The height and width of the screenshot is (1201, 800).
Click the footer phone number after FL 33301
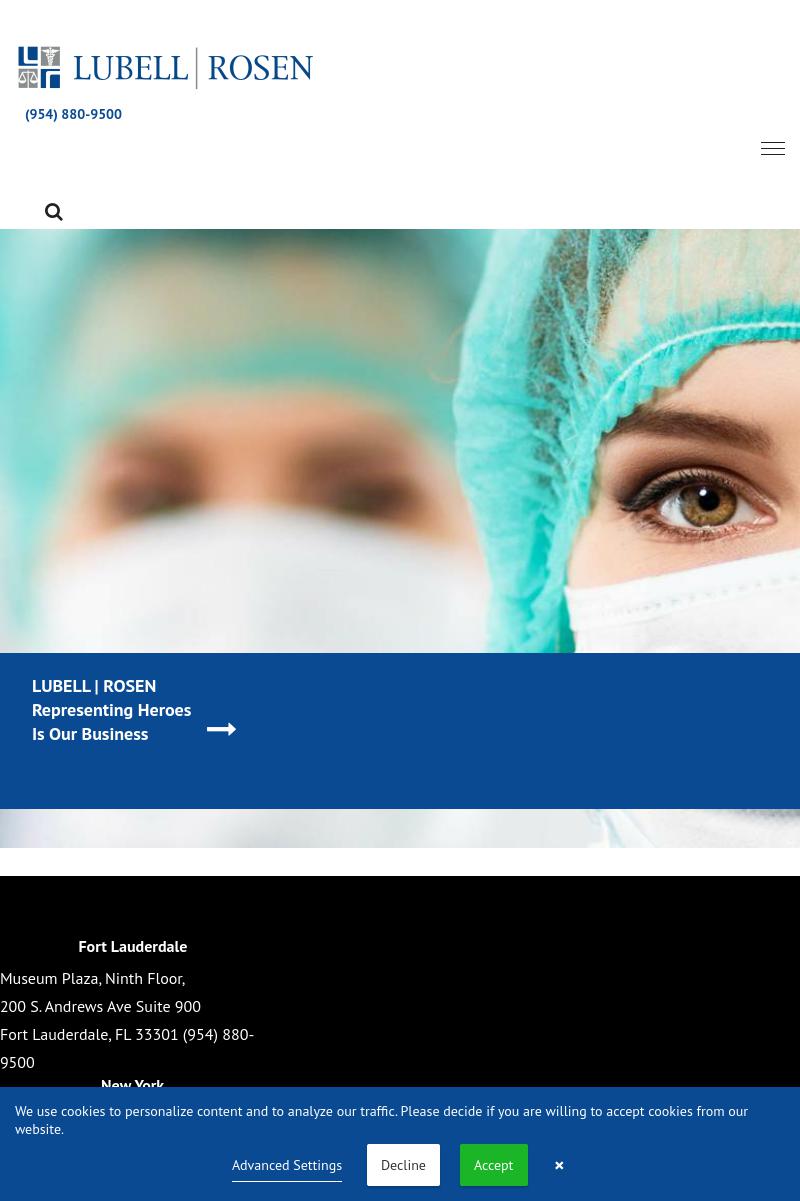pos(217,1034)
